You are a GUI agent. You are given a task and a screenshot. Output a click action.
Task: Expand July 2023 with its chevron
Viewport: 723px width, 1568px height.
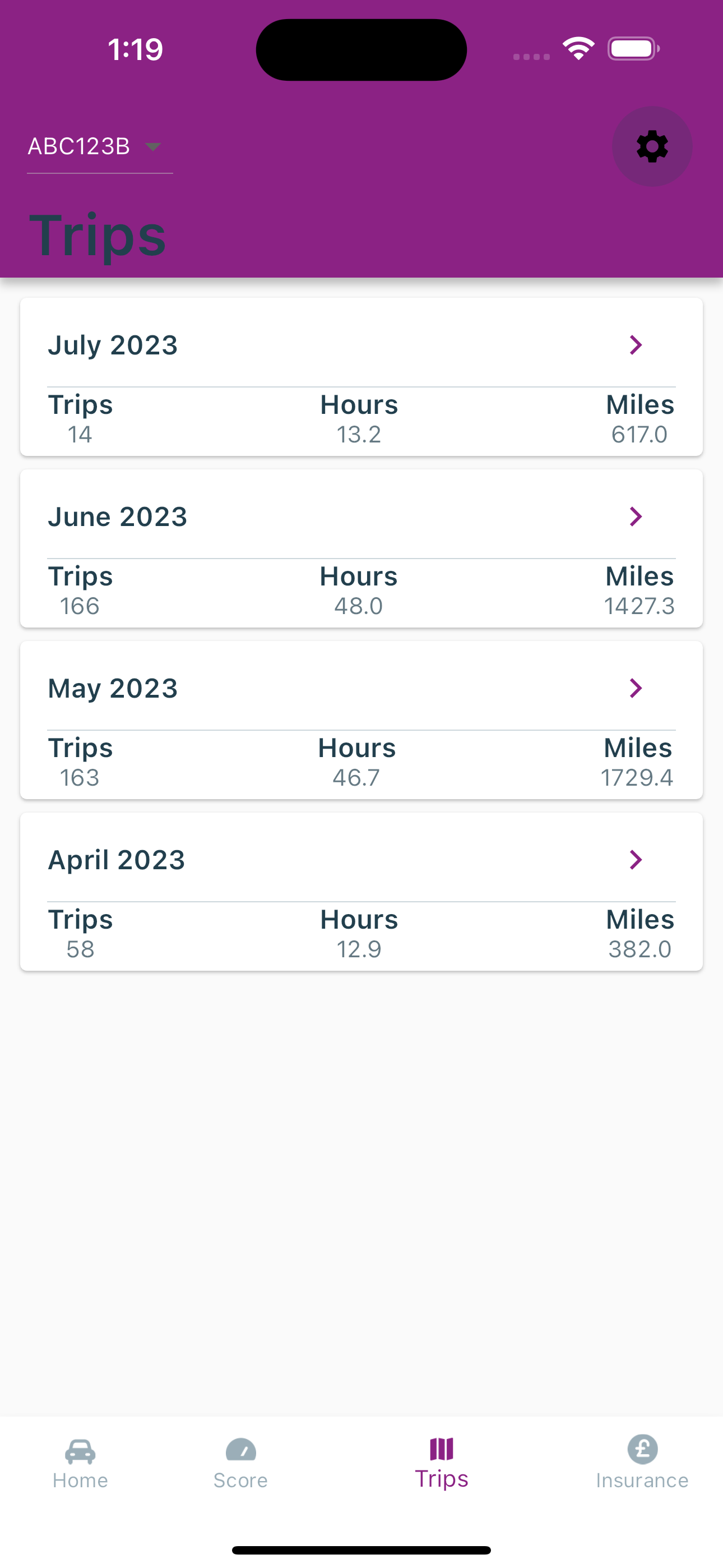(x=636, y=345)
